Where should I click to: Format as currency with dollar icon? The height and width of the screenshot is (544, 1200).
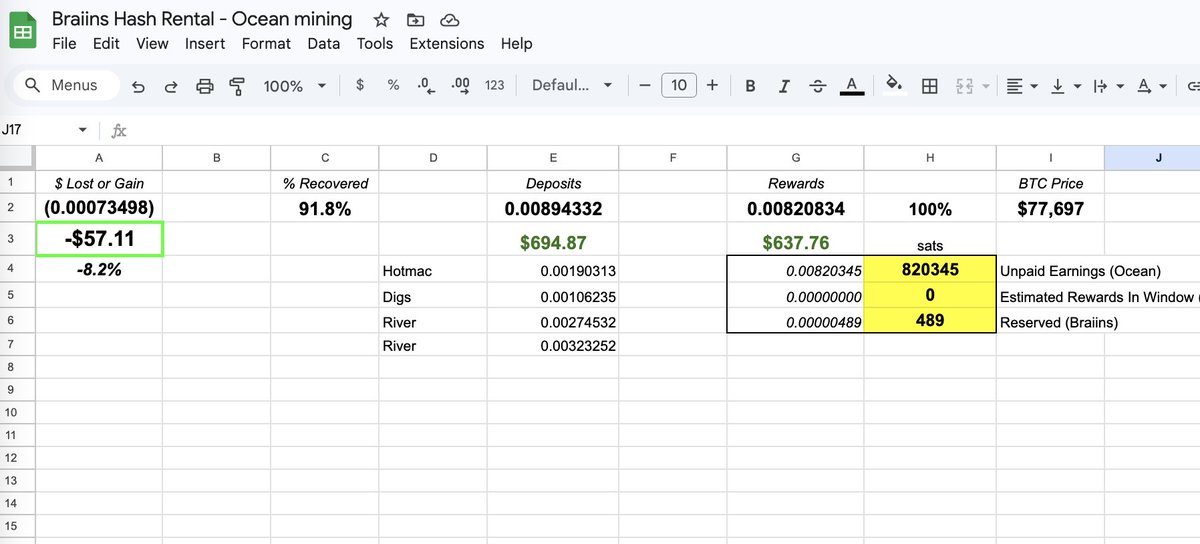pos(360,85)
